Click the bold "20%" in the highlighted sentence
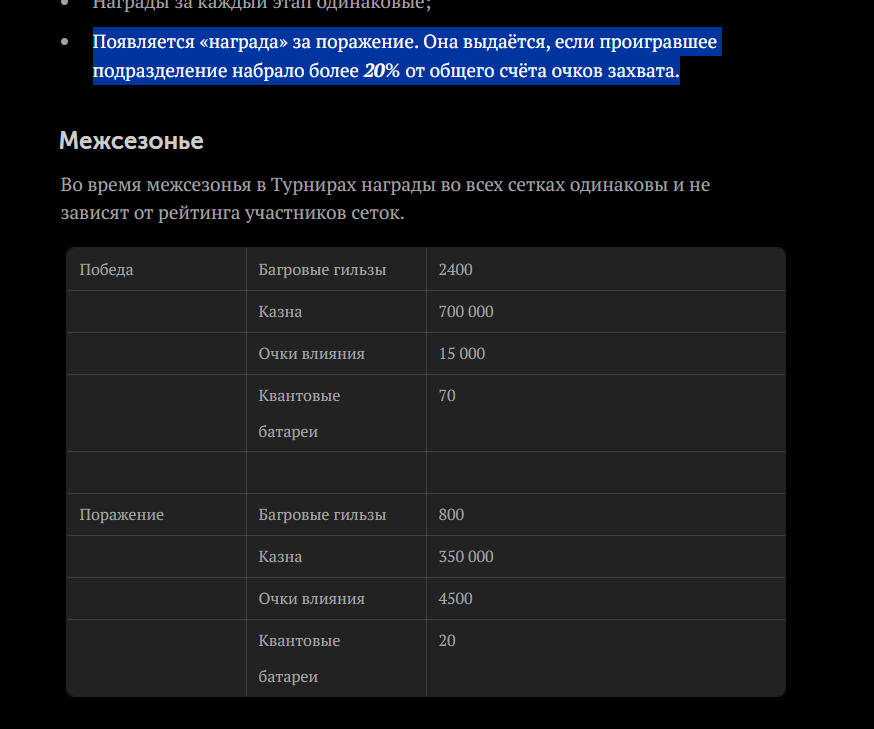Viewport: 874px width, 729px height. [x=380, y=71]
